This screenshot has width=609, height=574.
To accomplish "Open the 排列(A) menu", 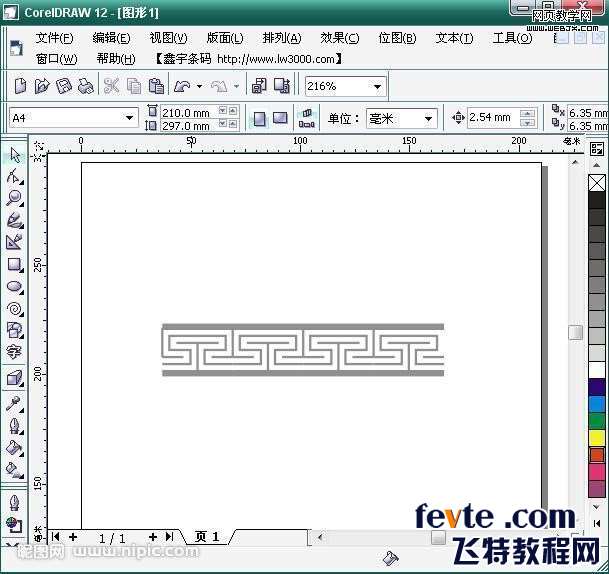I will tap(282, 38).
